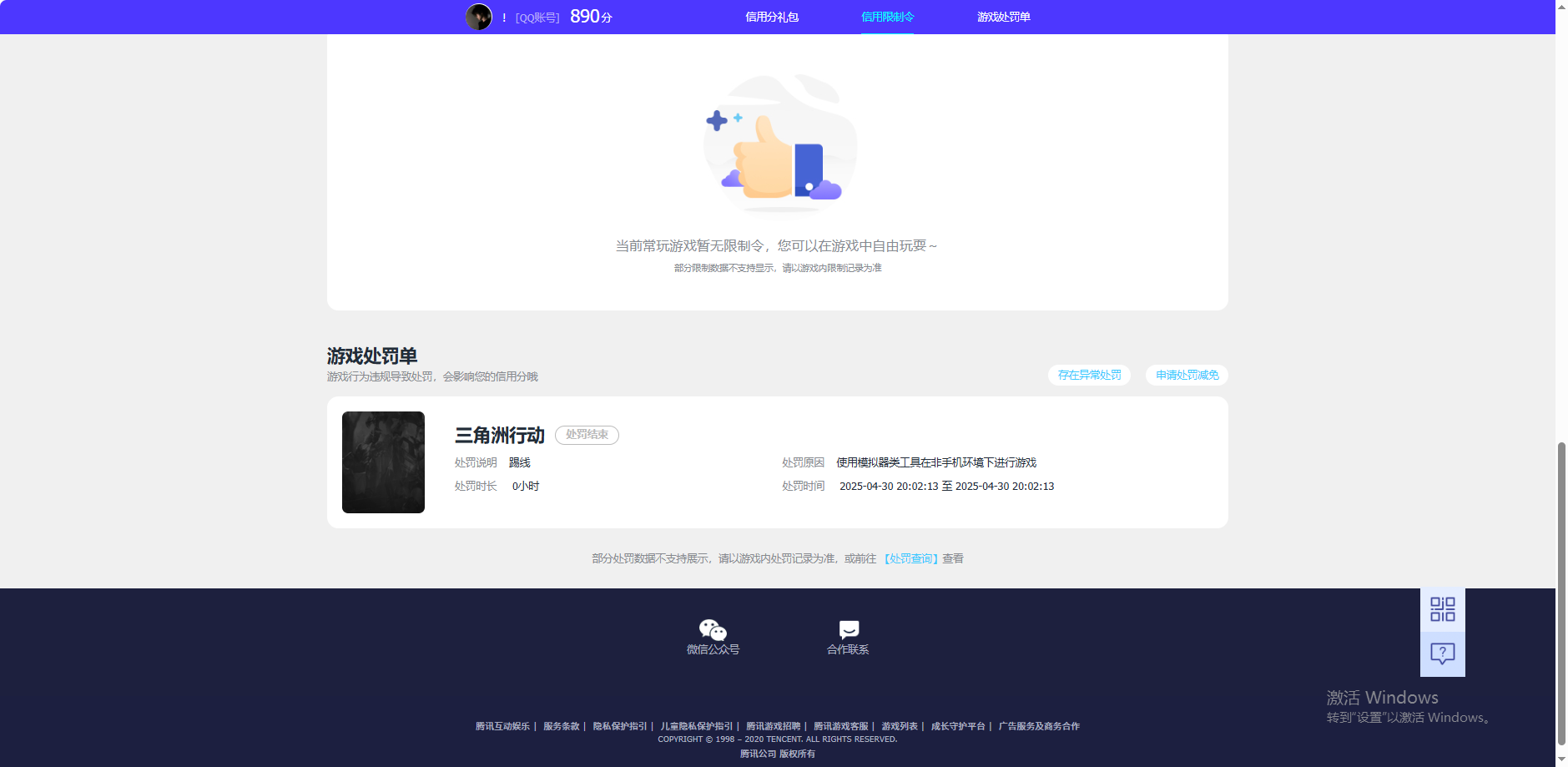Screen dimensions: 1568x767
Task: Click the 处罚结束 status badge
Action: 587,435
